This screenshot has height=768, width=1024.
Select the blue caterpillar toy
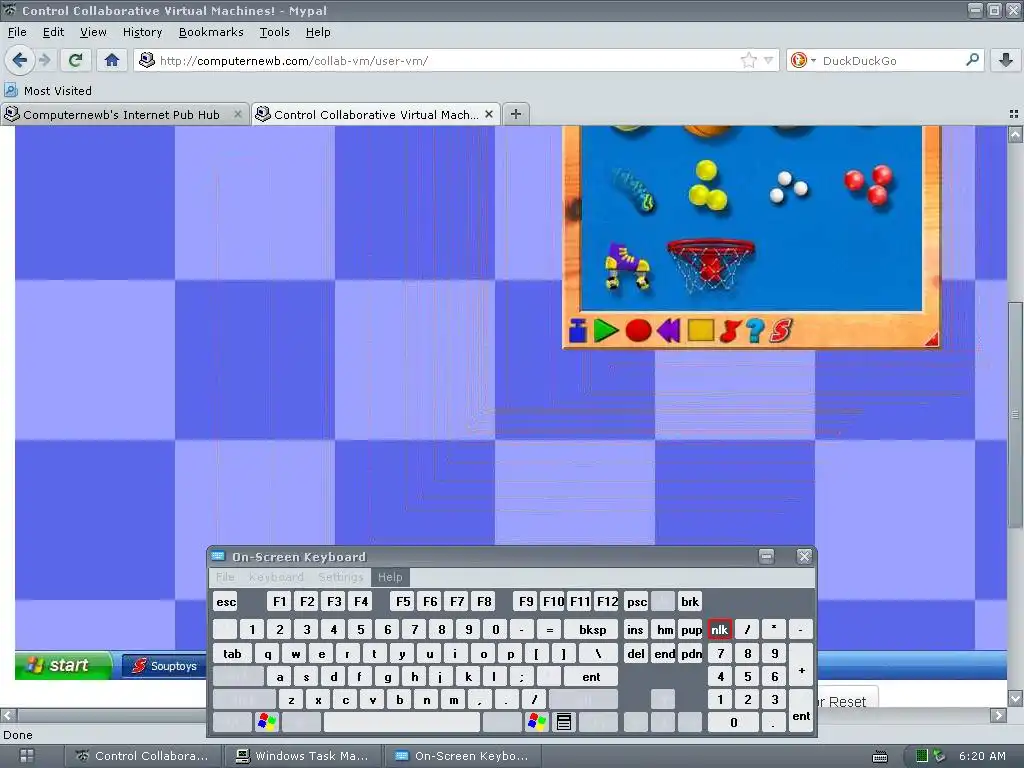point(633,189)
